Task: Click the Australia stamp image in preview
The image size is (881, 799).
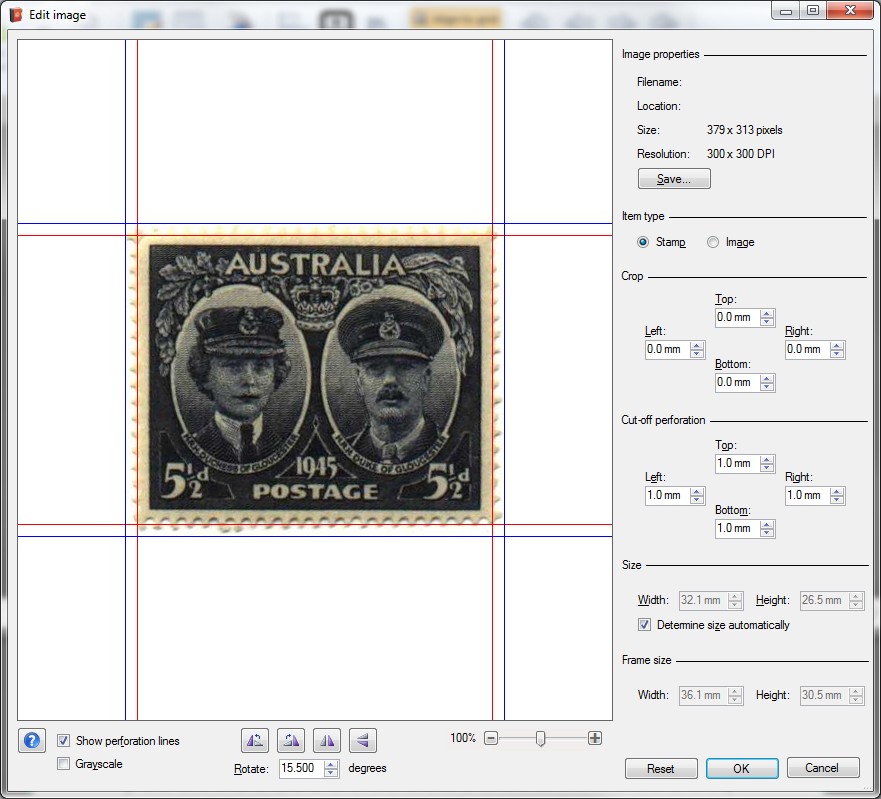Action: pyautogui.click(x=315, y=379)
